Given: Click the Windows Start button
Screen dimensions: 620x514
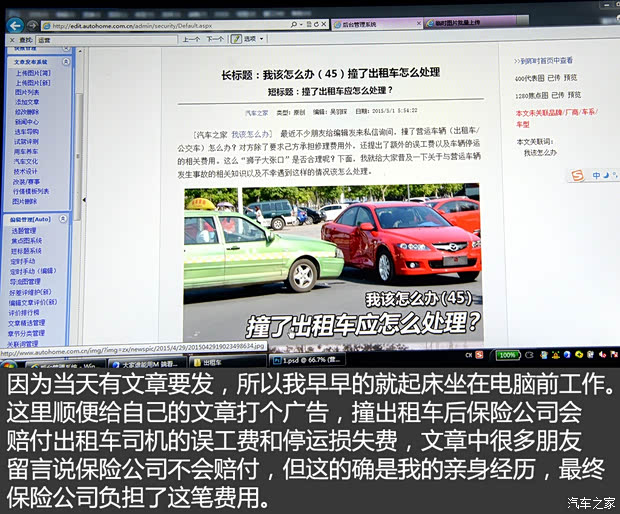Looking at the screenshot, I should pos(8,364).
